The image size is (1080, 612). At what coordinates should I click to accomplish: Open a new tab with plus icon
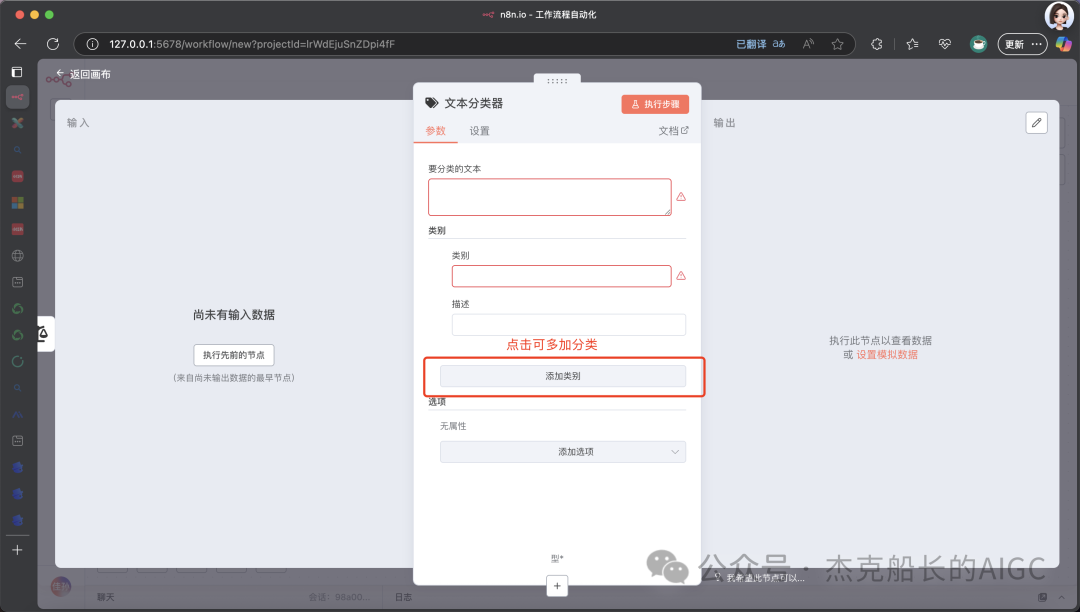pos(17,549)
